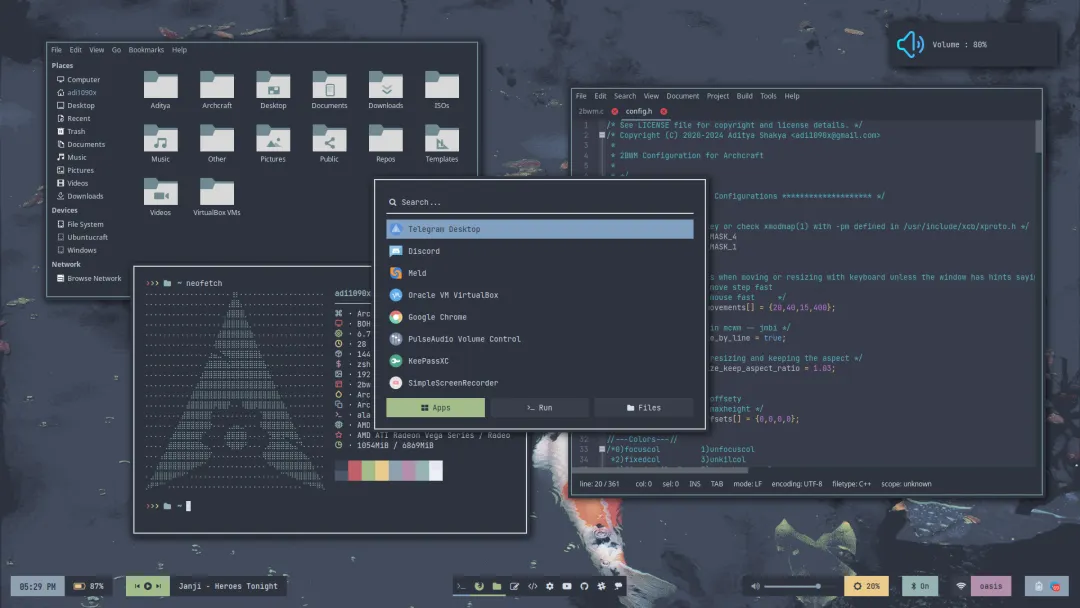Open the GitHub icon in bottom dock
1080x608 pixels.
point(584,586)
